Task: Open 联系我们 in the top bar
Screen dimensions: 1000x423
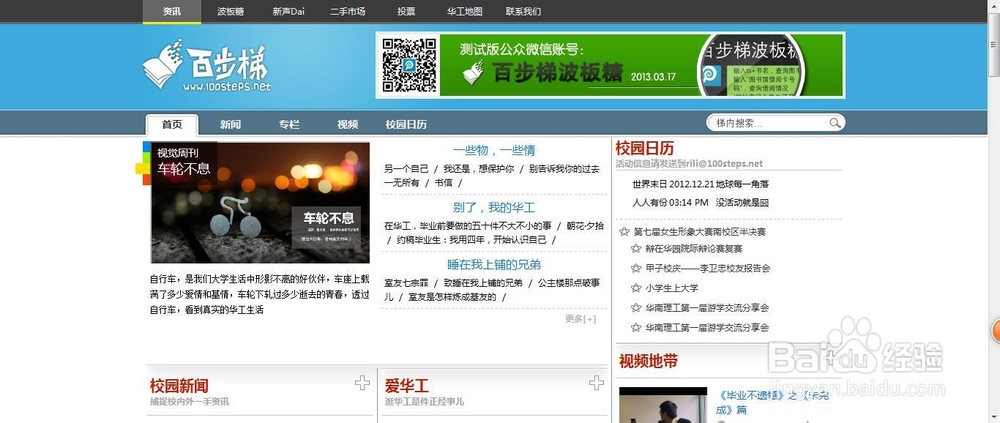Action: click(524, 11)
